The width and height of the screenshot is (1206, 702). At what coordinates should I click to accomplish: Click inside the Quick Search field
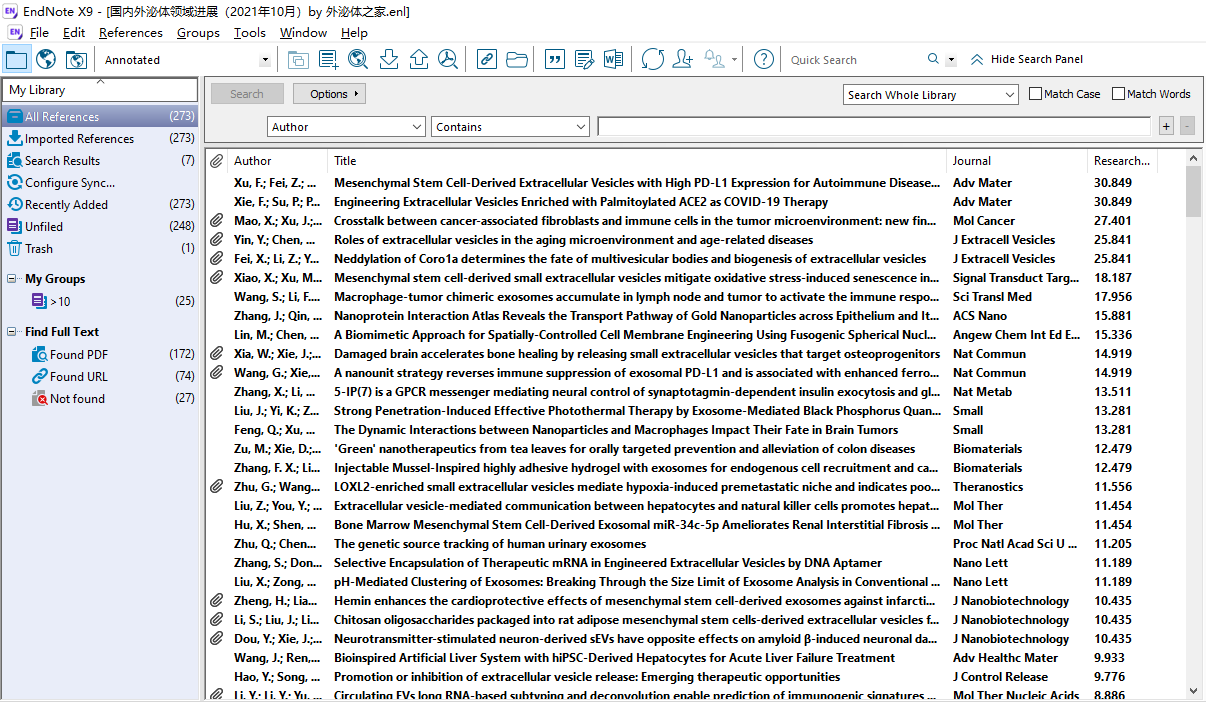tap(854, 60)
